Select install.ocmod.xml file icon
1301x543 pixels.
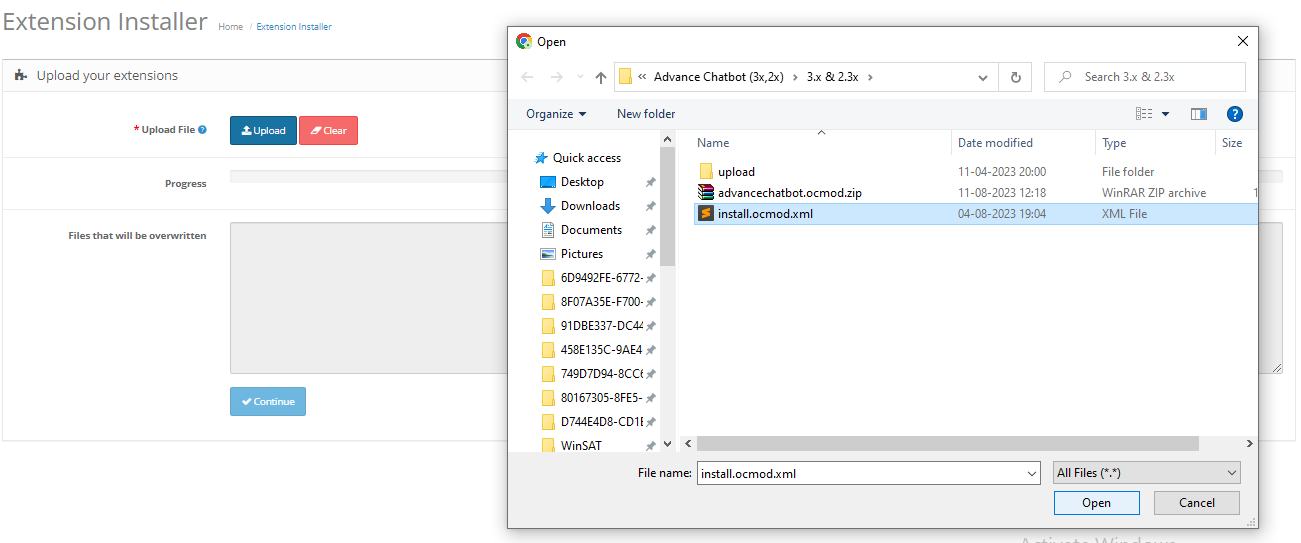pos(706,214)
